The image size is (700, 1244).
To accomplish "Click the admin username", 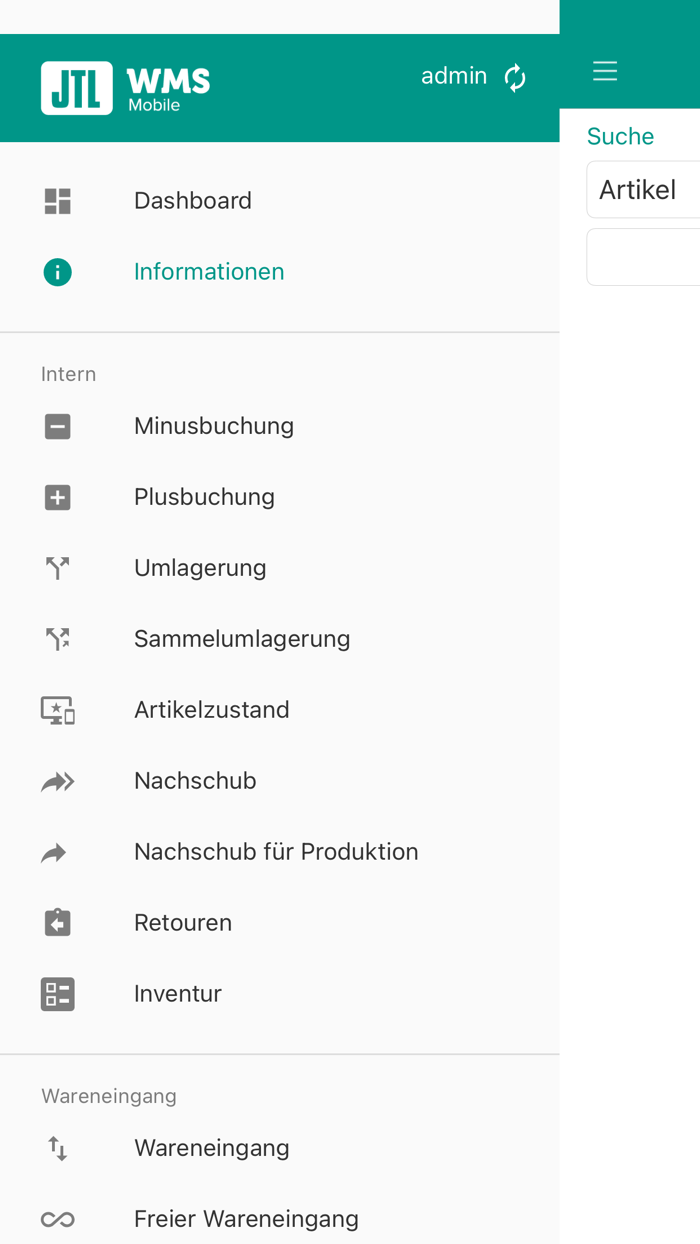I will coord(453,75).
